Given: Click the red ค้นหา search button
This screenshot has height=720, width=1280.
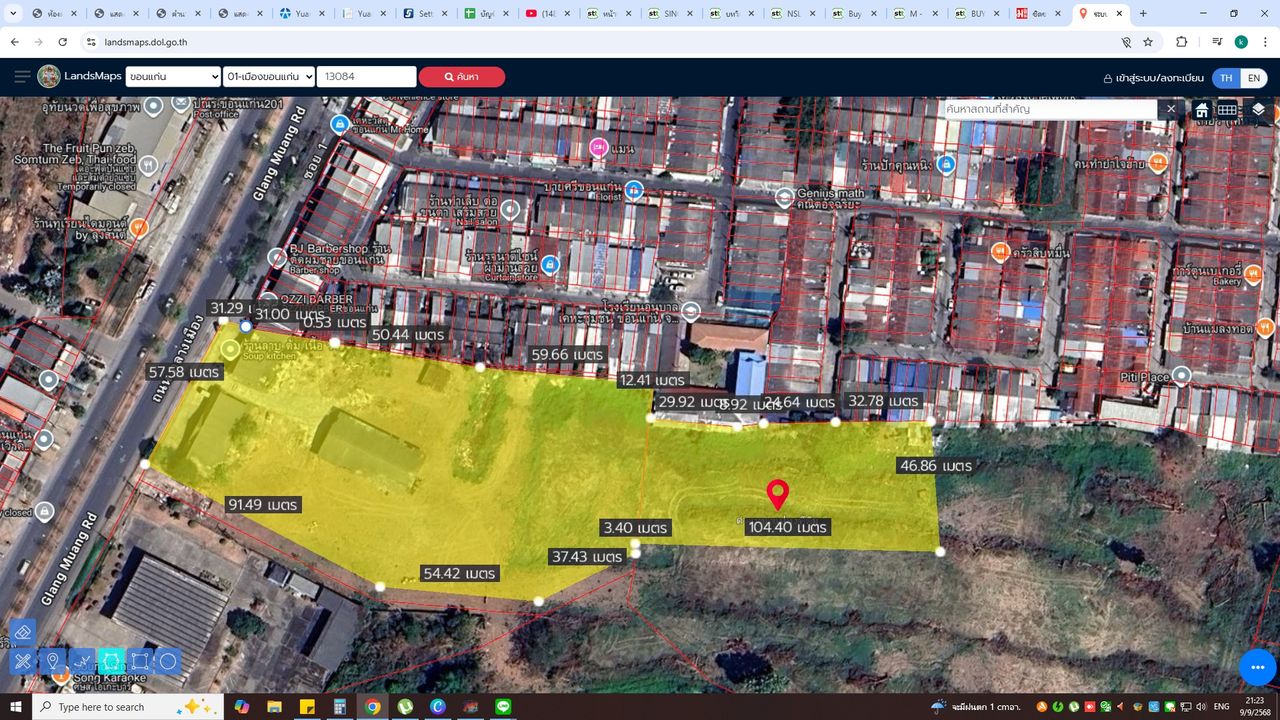Looking at the screenshot, I should tap(461, 77).
